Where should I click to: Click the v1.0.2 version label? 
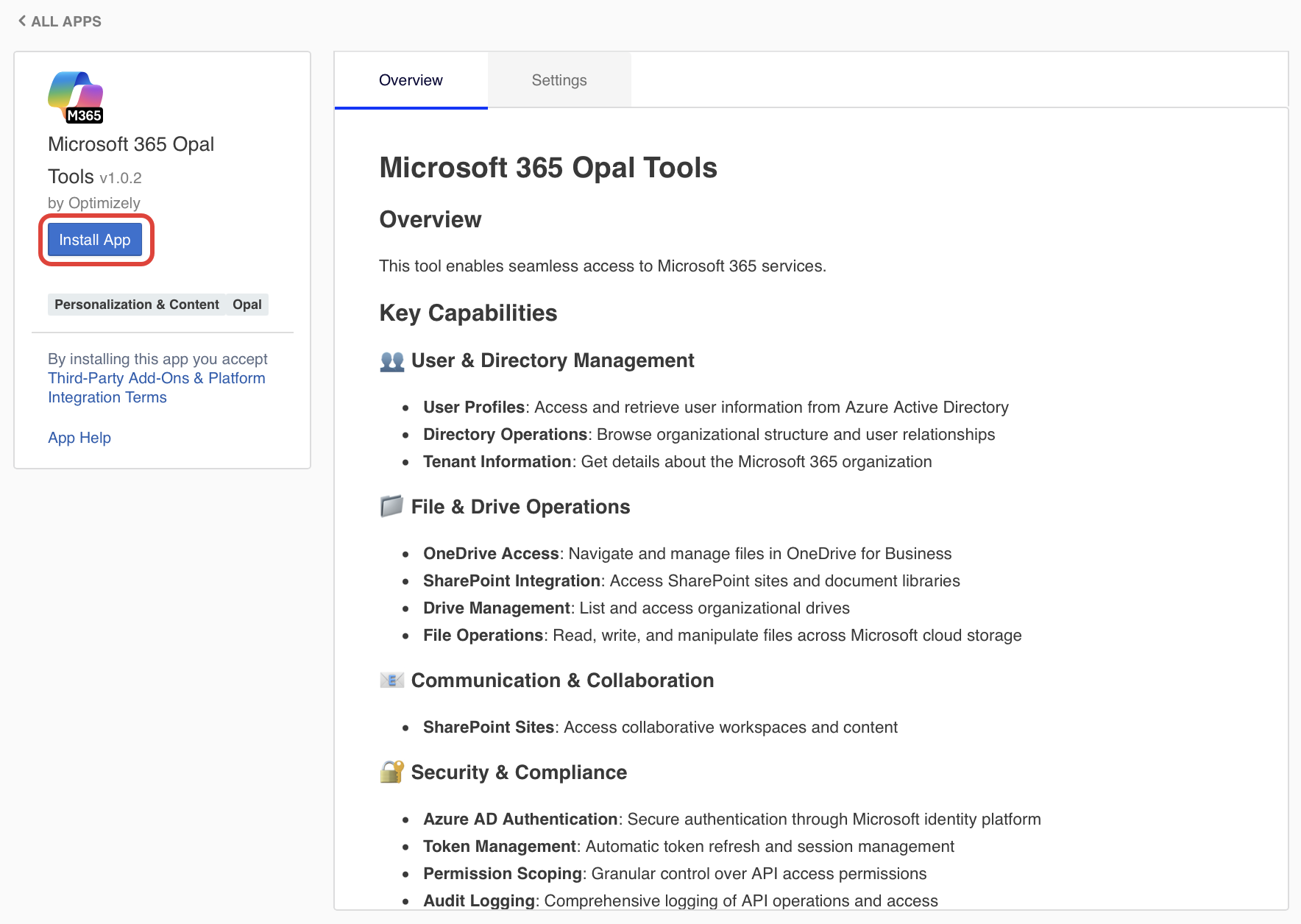point(121,178)
